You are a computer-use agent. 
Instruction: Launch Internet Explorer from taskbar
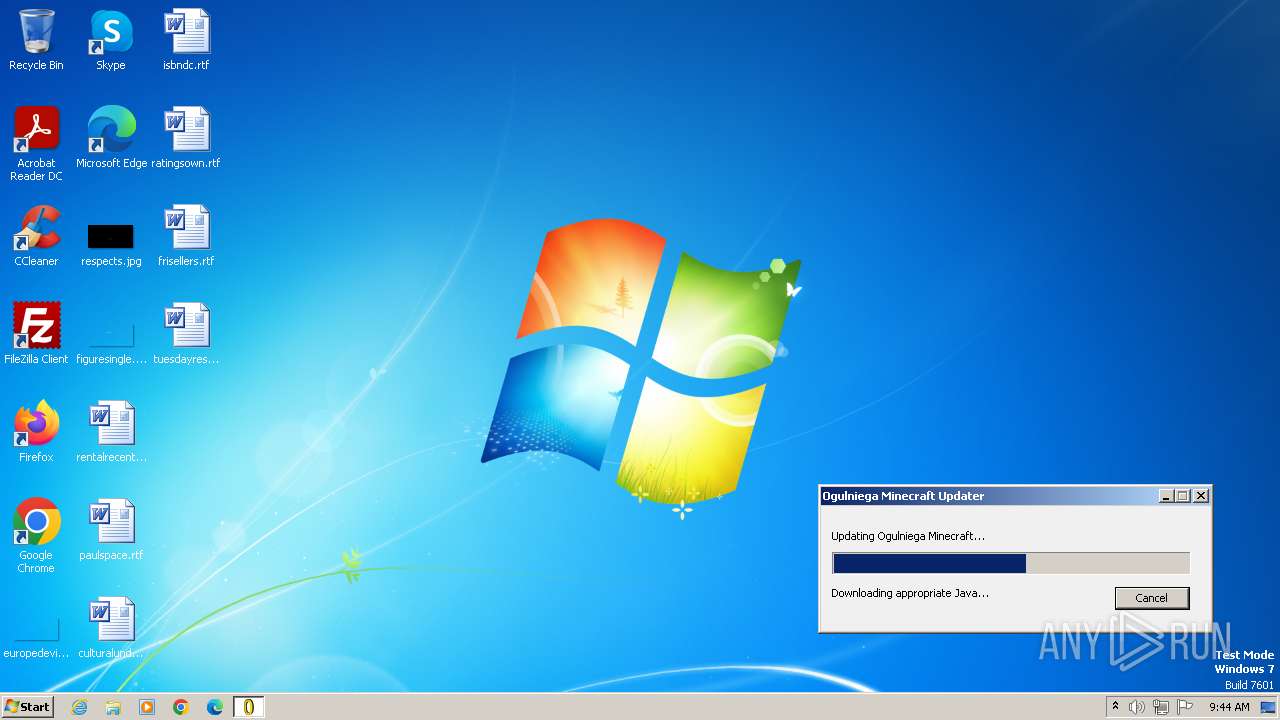(x=79, y=707)
